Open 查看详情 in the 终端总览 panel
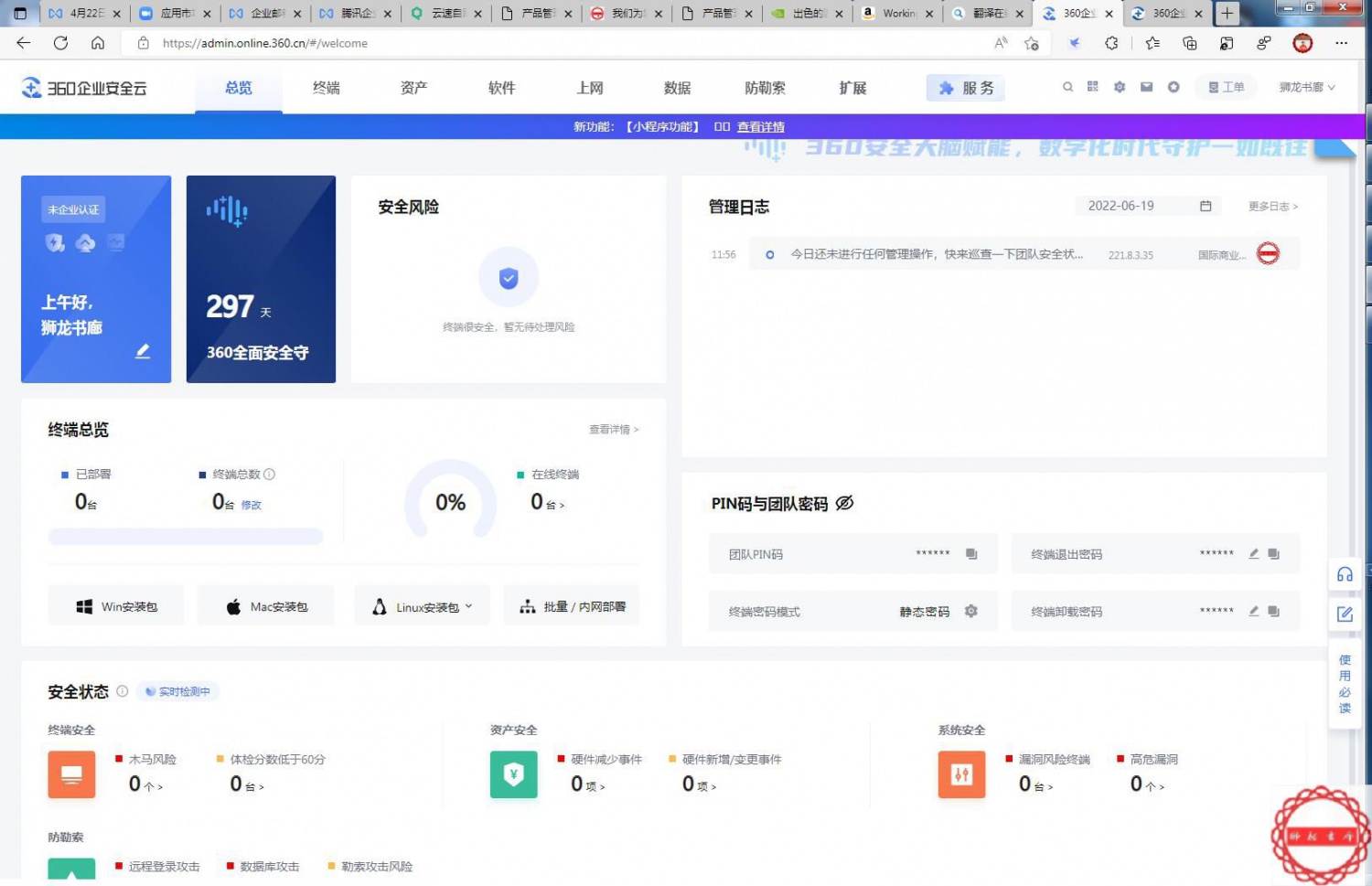Viewport: 1372px width, 886px height. [x=614, y=429]
